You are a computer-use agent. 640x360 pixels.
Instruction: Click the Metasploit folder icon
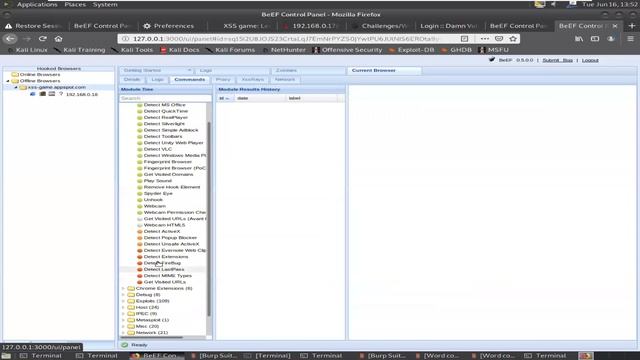tap(131, 320)
